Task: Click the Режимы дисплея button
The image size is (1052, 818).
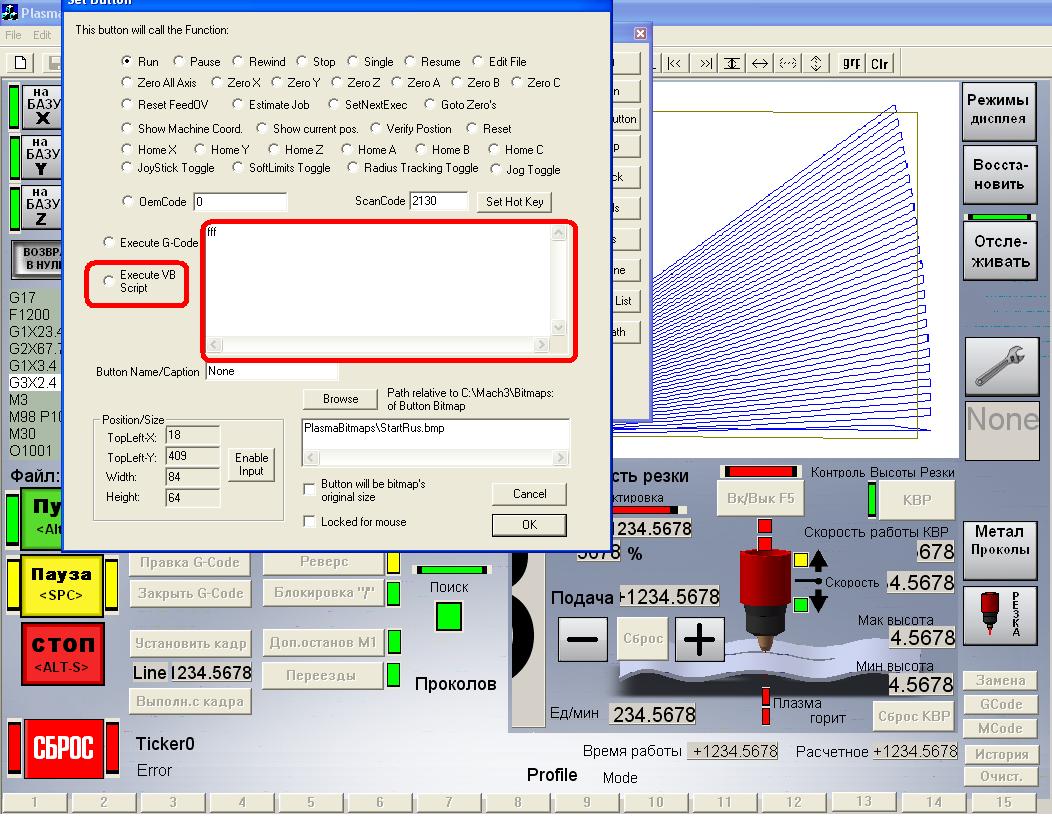Action: click(x=998, y=110)
